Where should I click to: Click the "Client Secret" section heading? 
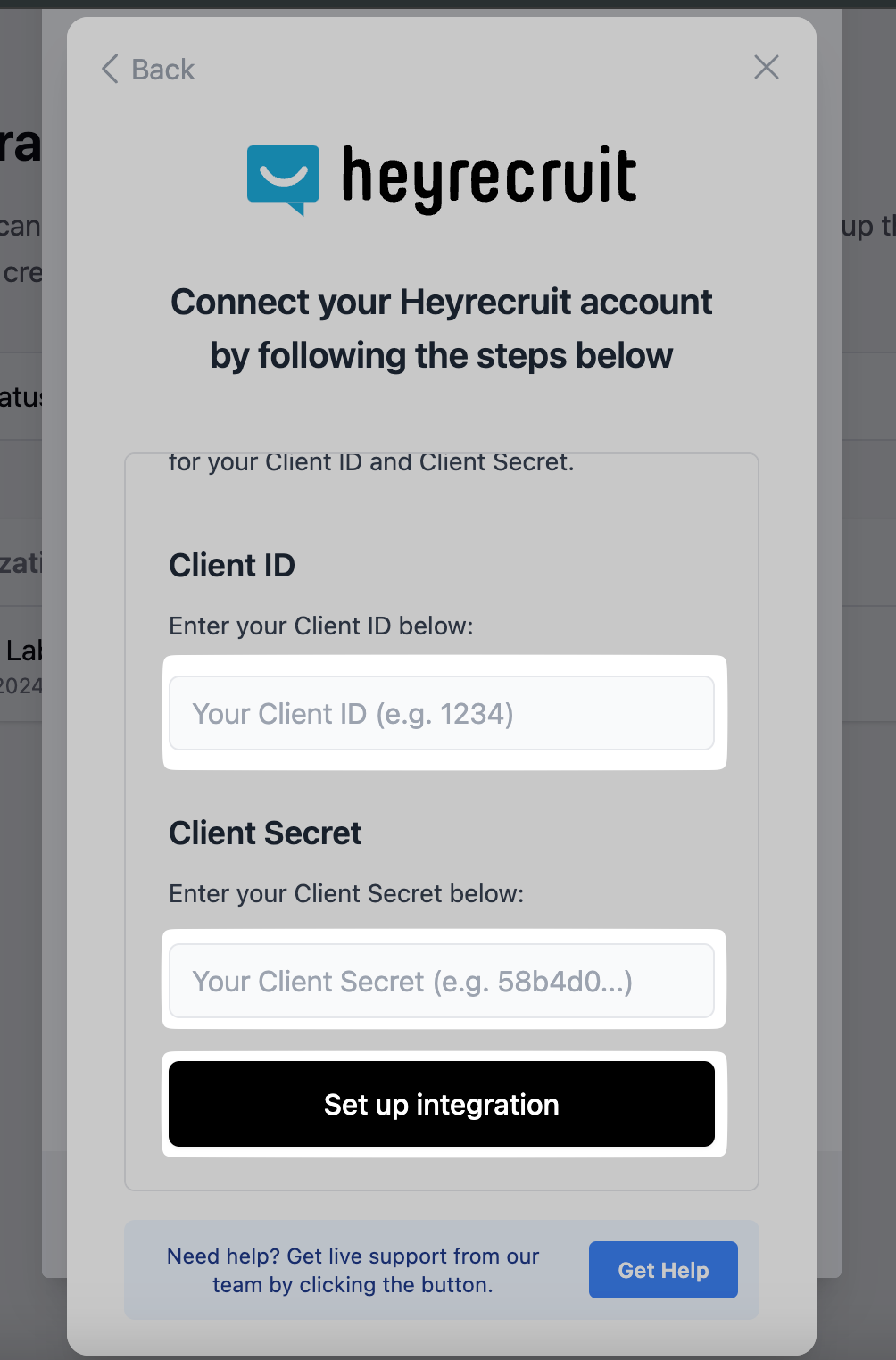(x=265, y=833)
